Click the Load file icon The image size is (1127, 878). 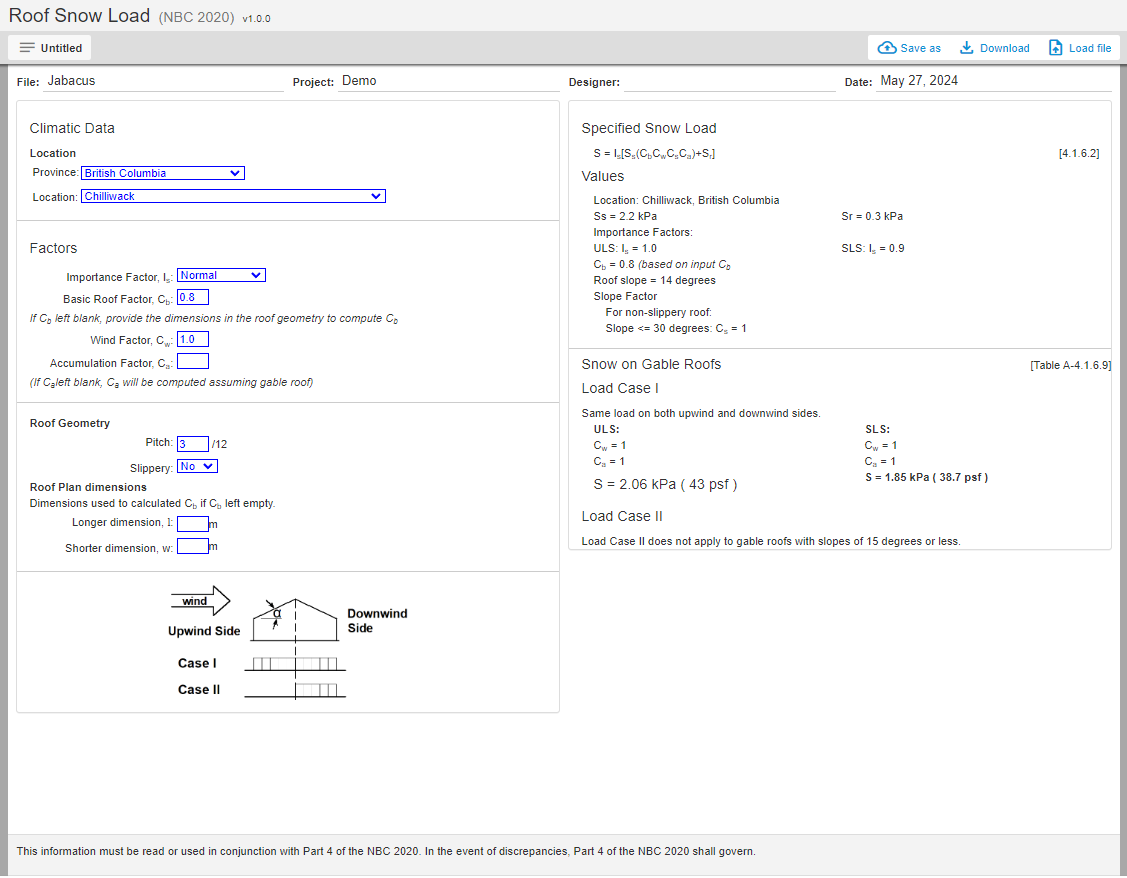coord(1055,48)
